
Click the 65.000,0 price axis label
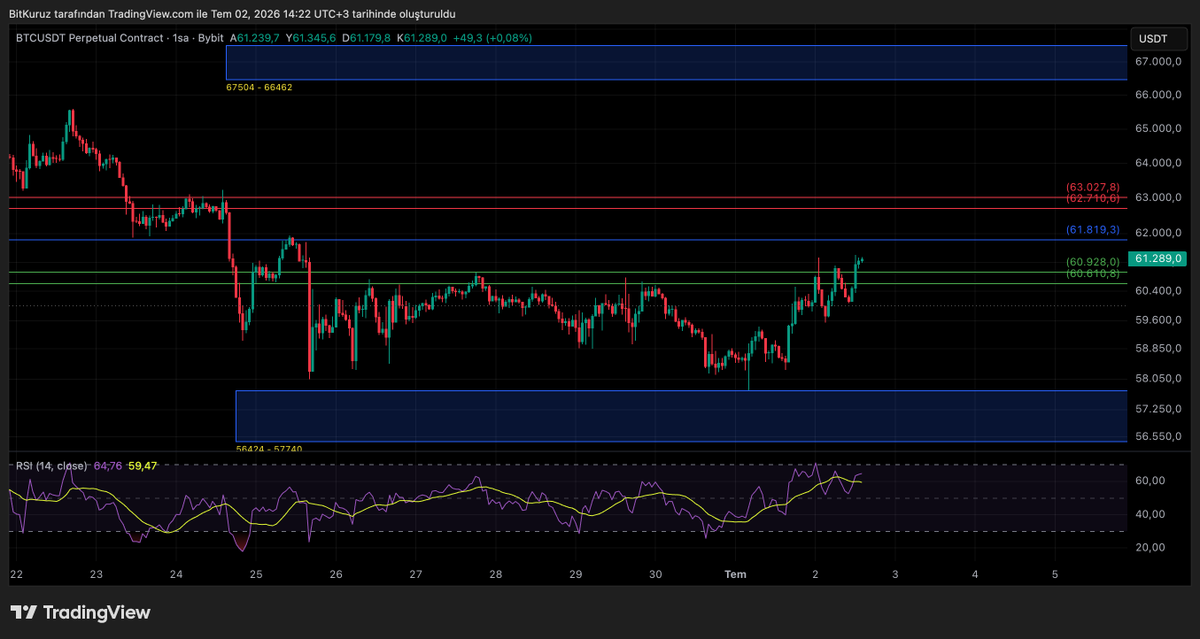coord(1158,129)
